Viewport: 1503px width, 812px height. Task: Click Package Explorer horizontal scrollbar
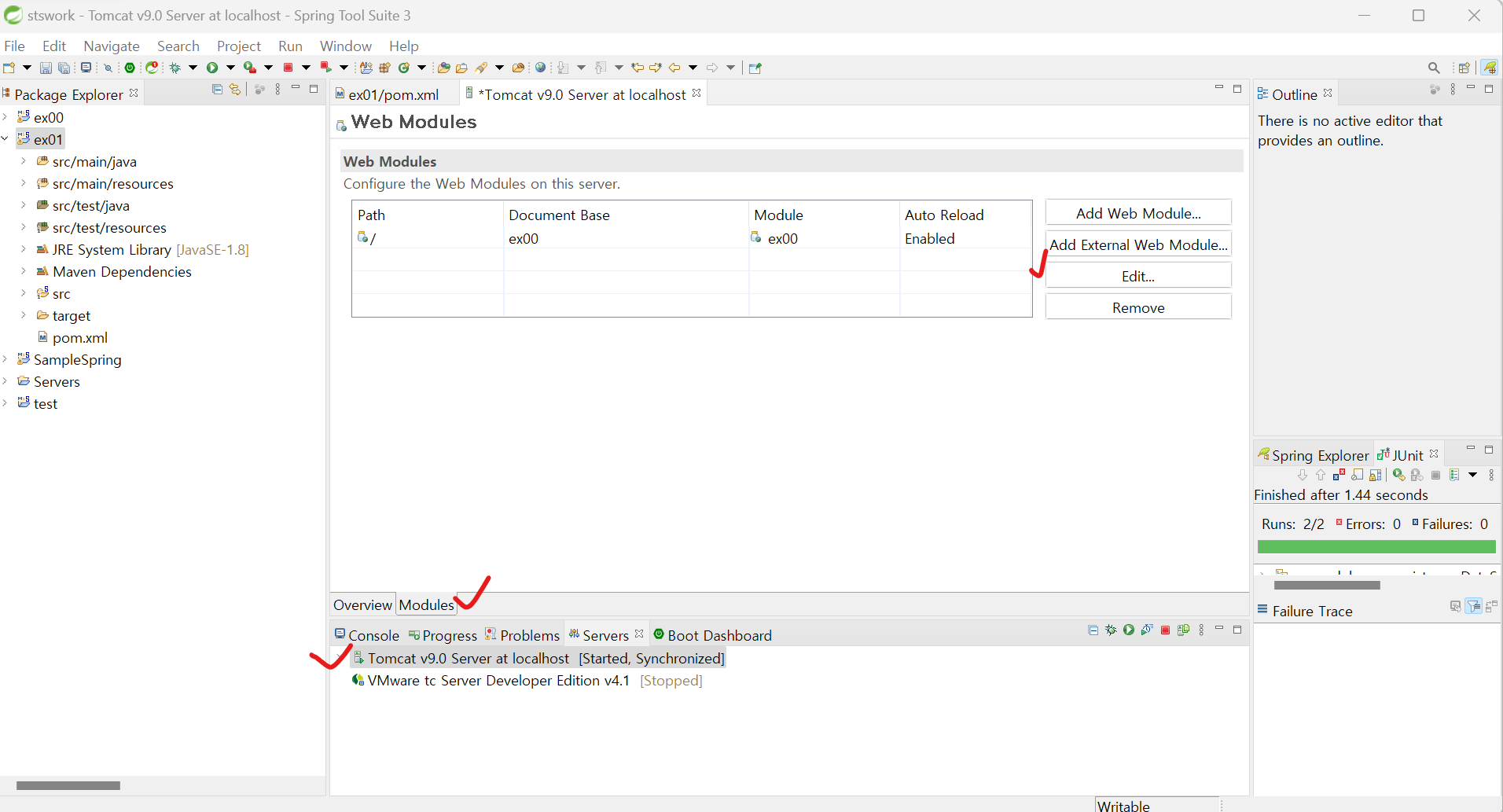(x=68, y=785)
